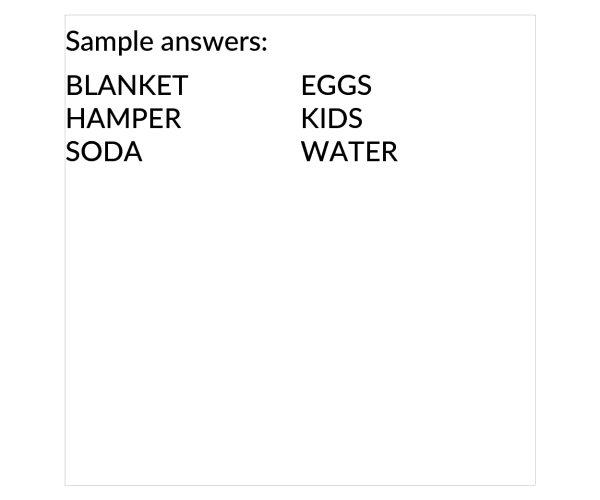Click the left border of the text box
Screen dimensions: 600x500
65,250
